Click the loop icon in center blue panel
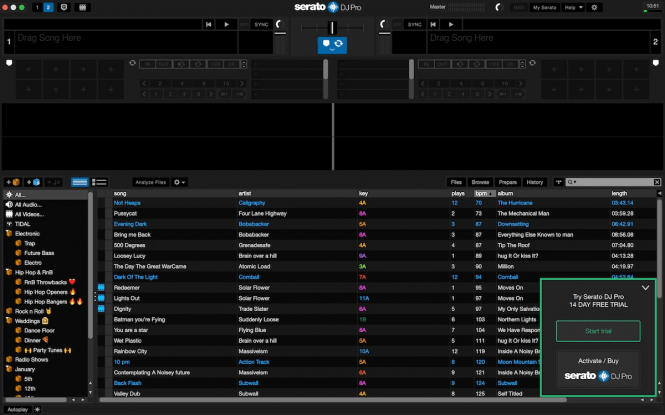This screenshot has width=665, height=415. click(338, 43)
